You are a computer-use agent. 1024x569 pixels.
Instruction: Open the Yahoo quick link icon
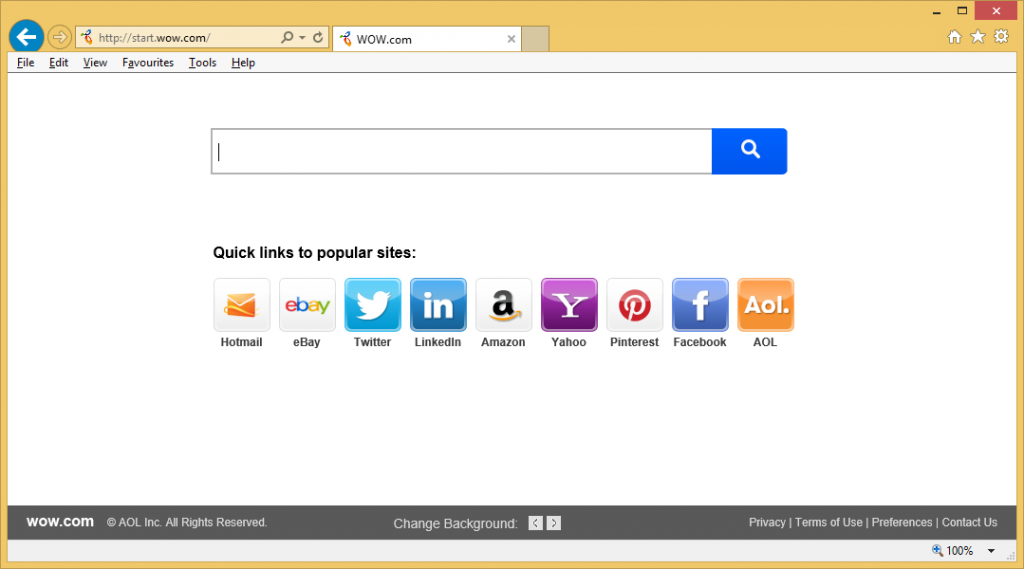569,305
